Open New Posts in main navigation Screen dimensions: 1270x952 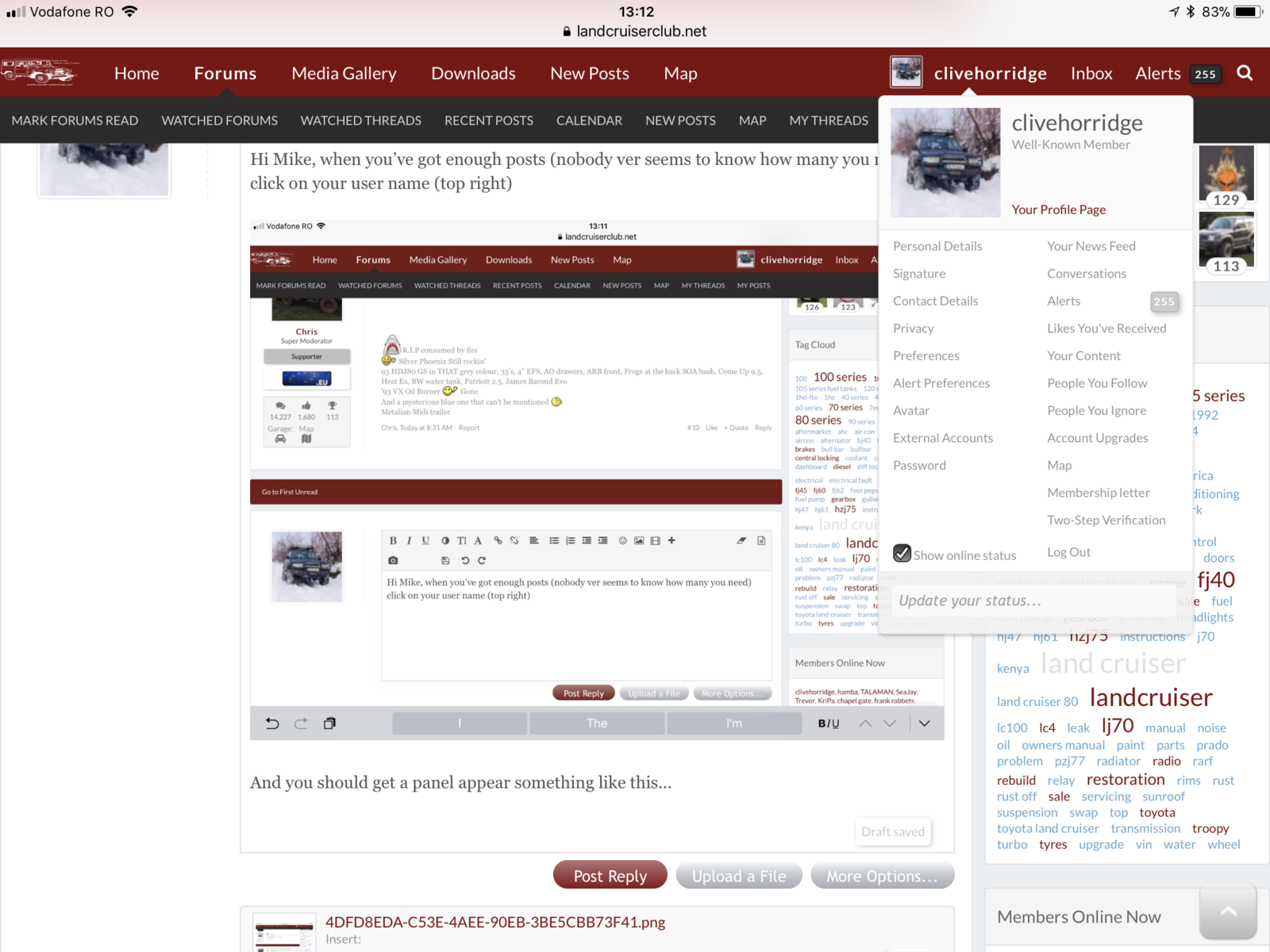590,73
